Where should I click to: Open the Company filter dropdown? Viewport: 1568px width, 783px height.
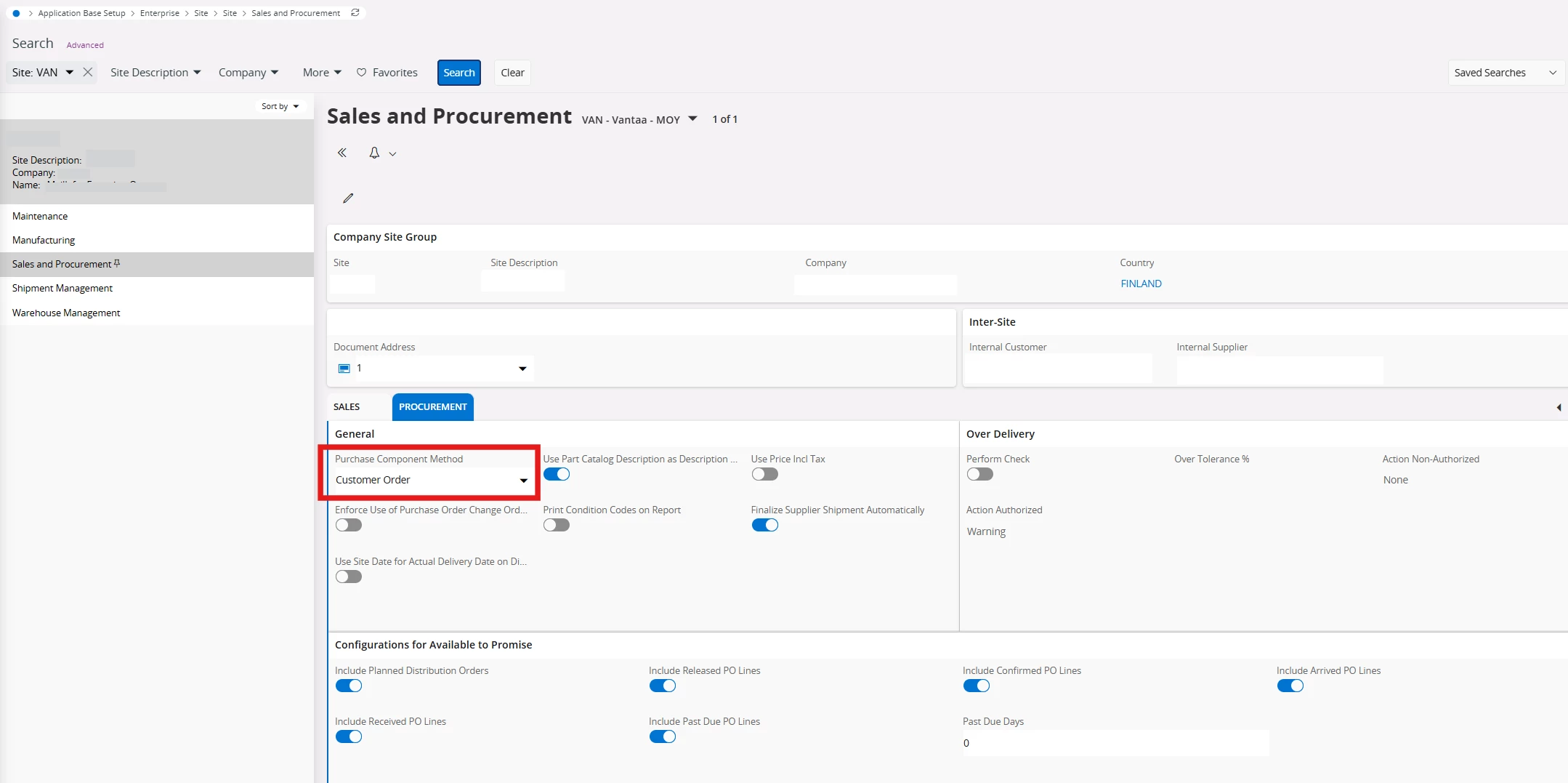[248, 72]
